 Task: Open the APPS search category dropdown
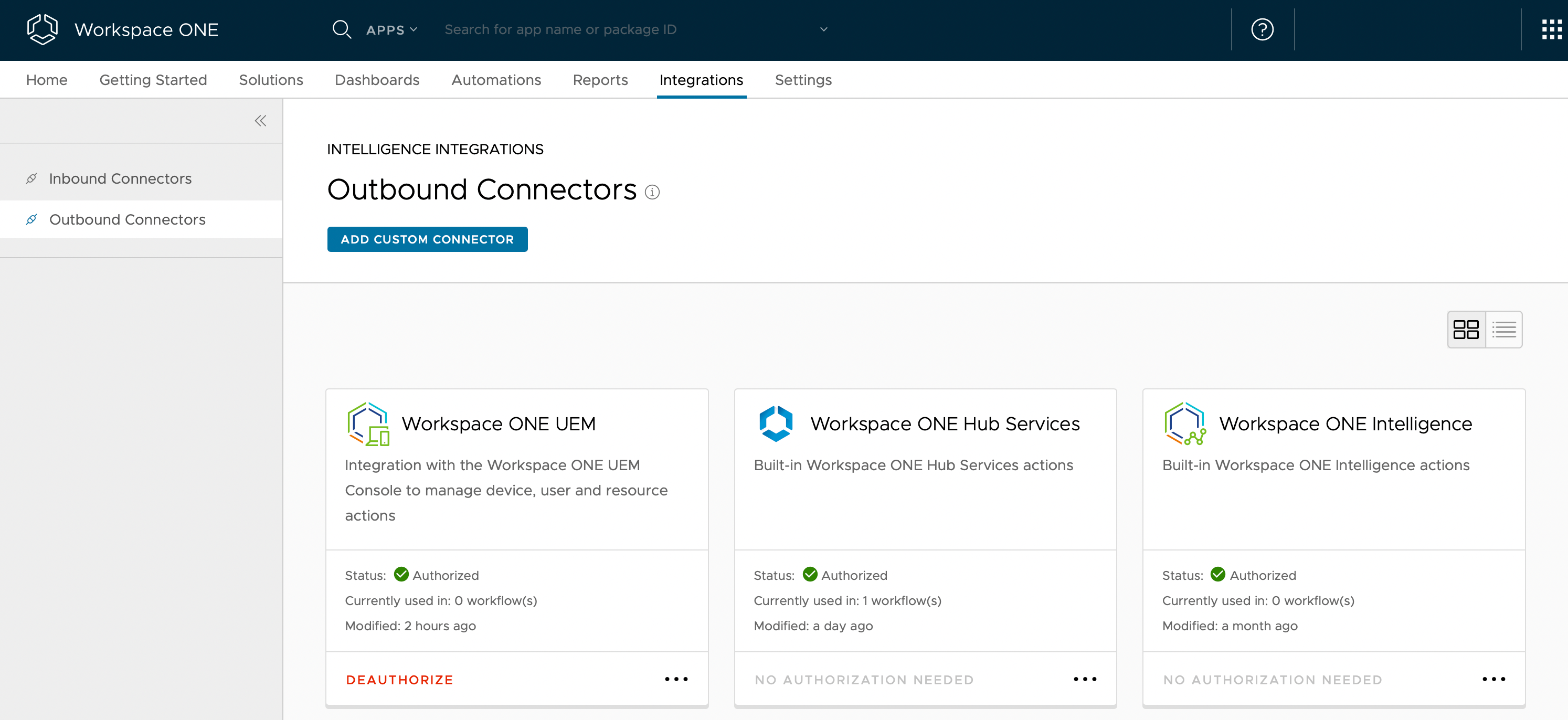[391, 30]
